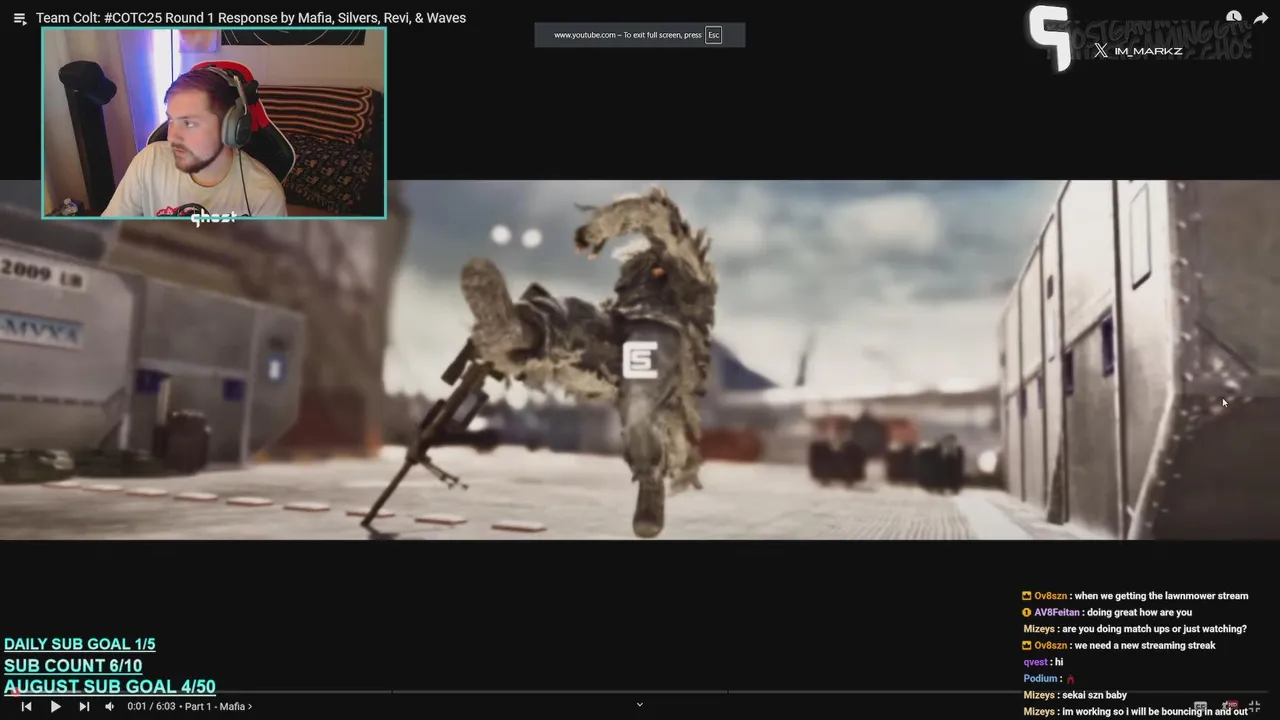The height and width of the screenshot is (720, 1280).
Task: Click the IM_MARKZ handle text
Action: click(x=1148, y=51)
